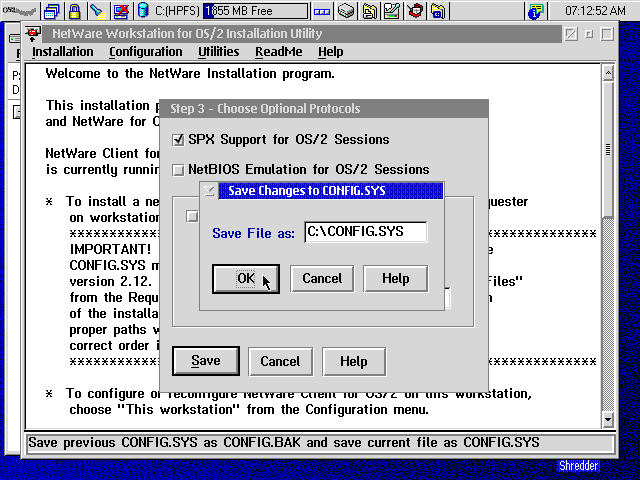
Task: Maximize the NetWare Installation Utility window
Action: 607,34
